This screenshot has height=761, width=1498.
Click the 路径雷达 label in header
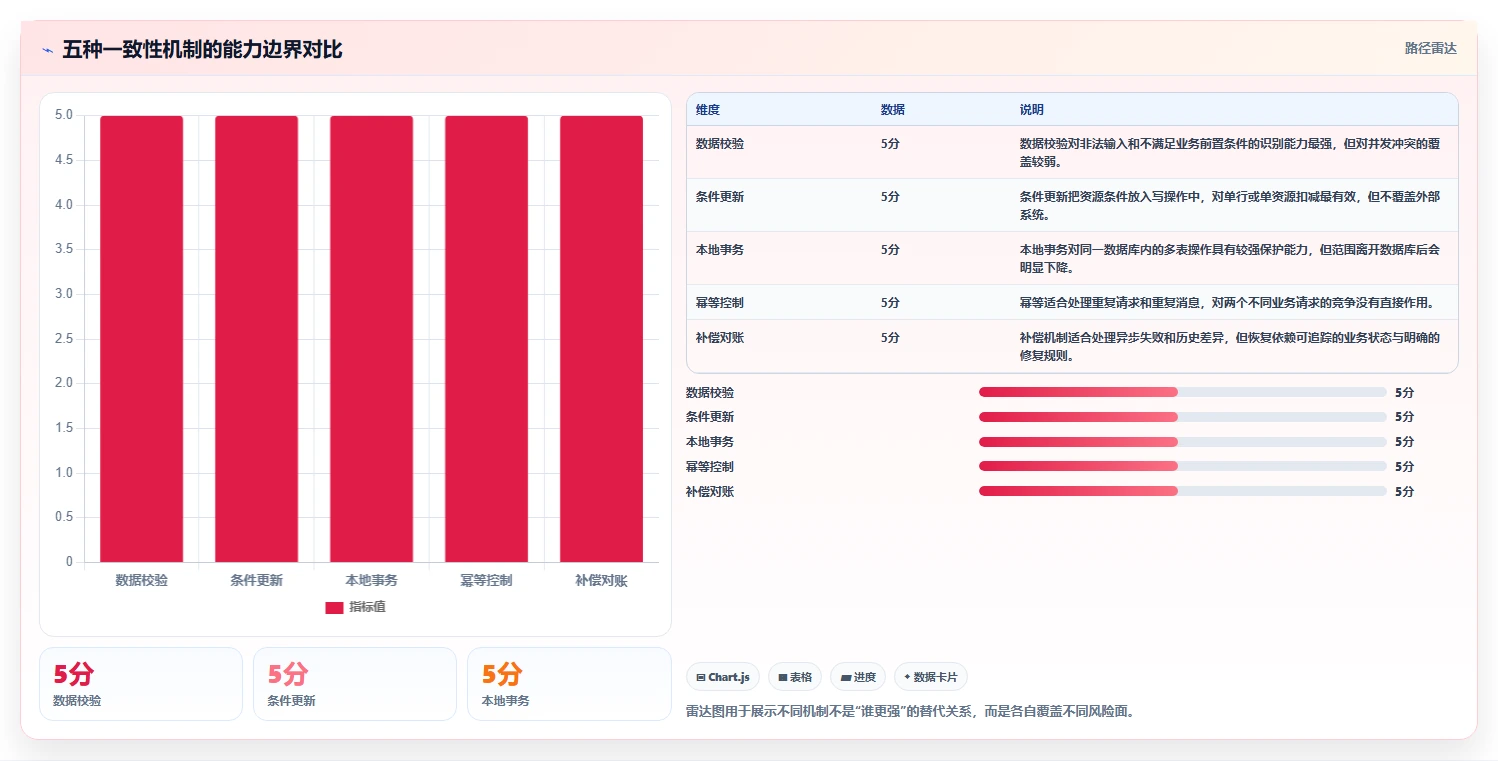click(x=1431, y=48)
